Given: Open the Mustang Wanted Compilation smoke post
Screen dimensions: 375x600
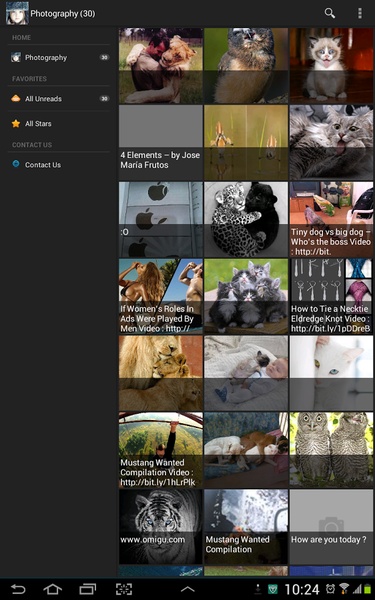Looking at the screenshot, I should (x=246, y=527).
